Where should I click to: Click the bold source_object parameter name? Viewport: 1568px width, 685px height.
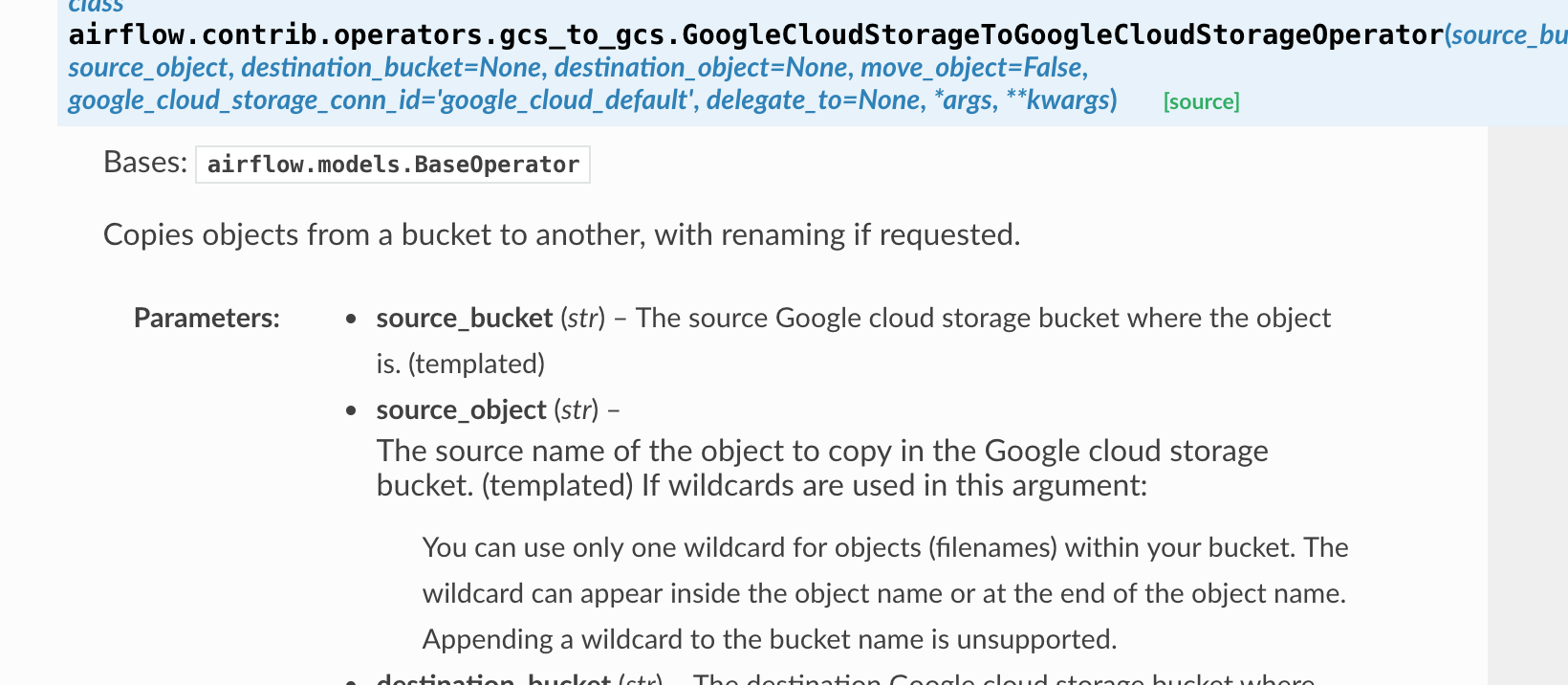[461, 409]
